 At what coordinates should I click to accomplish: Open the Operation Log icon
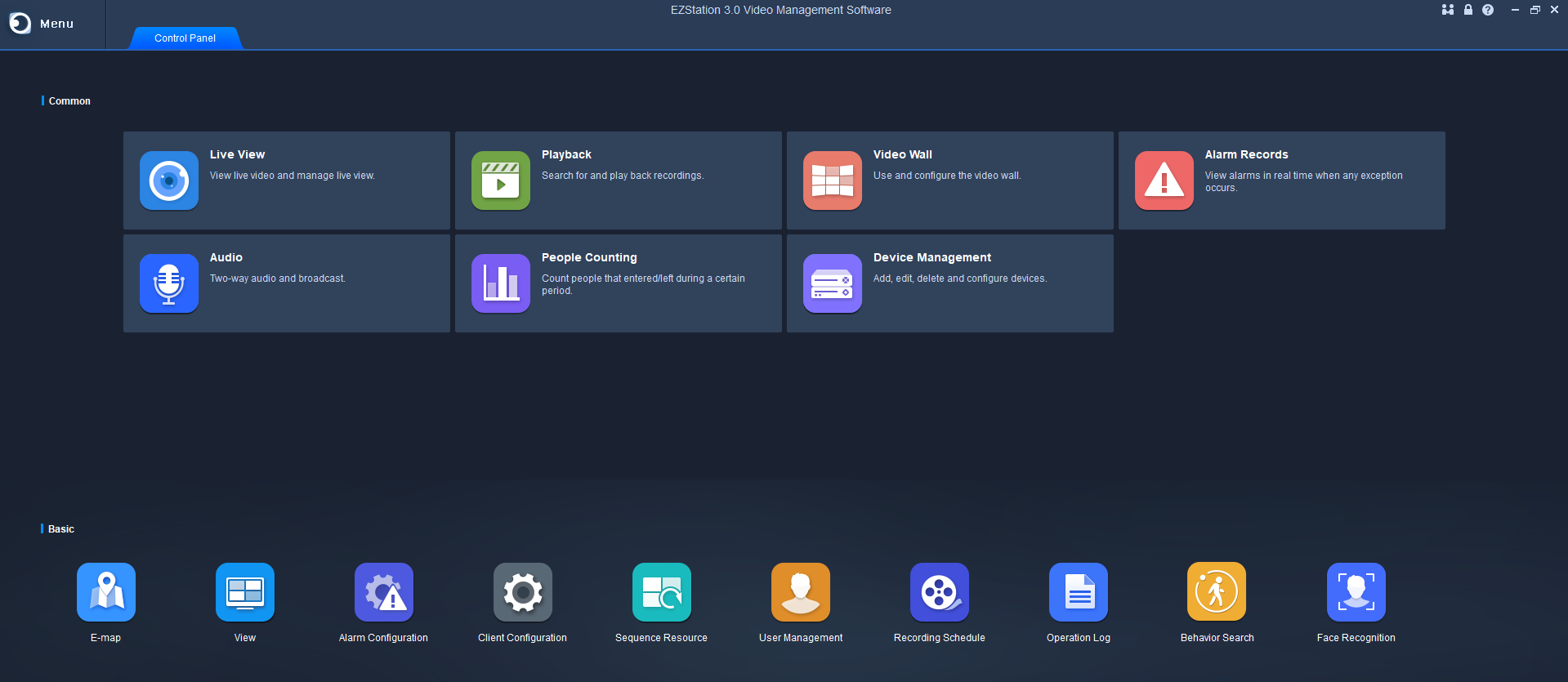1079,592
